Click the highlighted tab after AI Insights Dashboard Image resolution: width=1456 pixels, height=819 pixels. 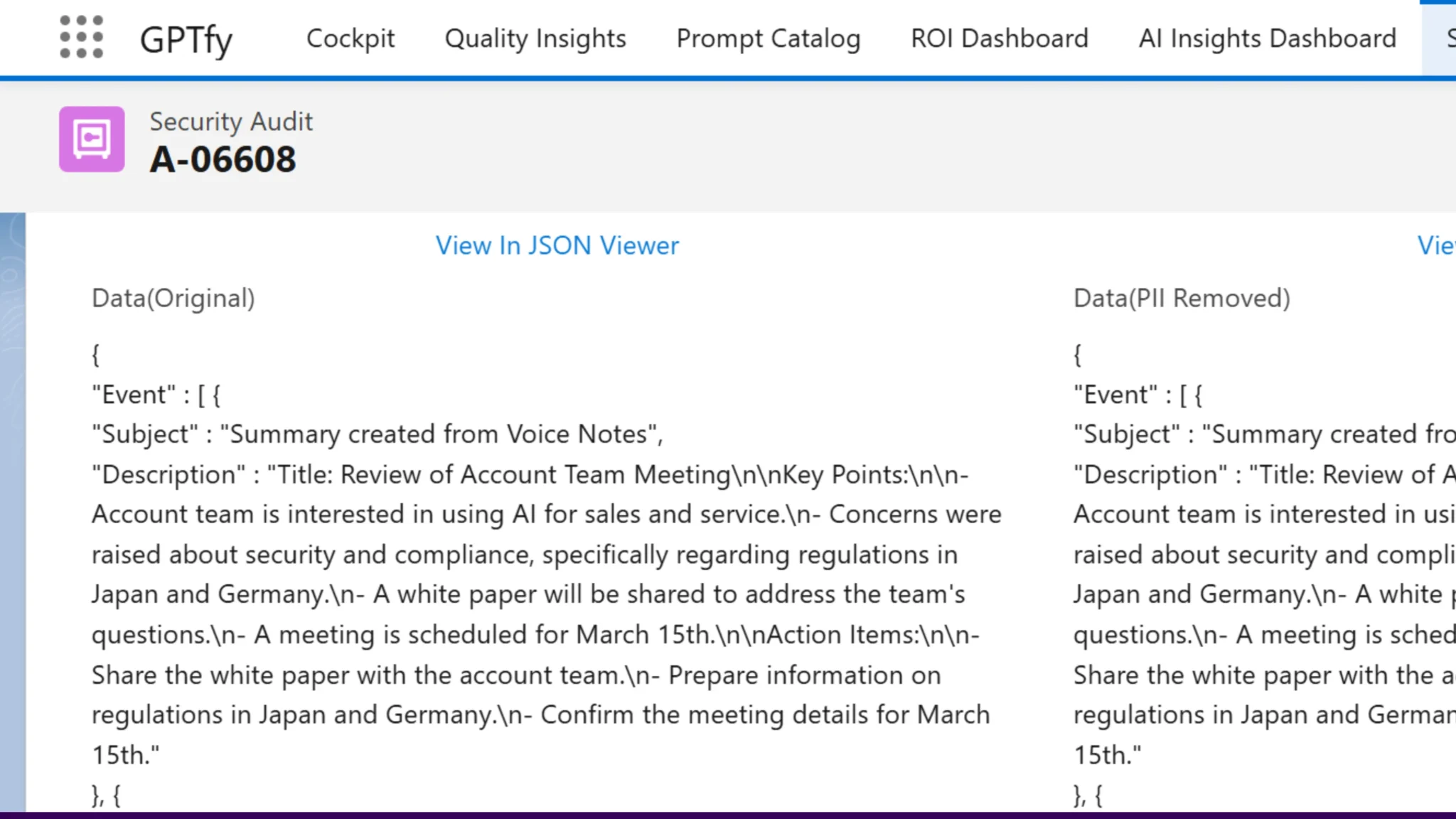click(x=1443, y=38)
